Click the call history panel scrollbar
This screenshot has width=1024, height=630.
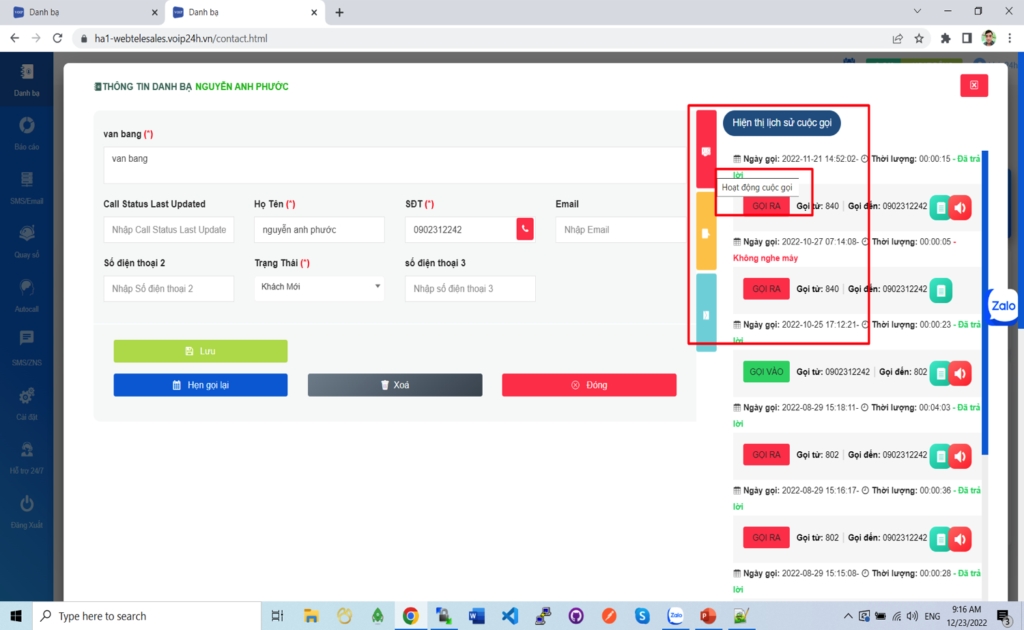click(984, 300)
